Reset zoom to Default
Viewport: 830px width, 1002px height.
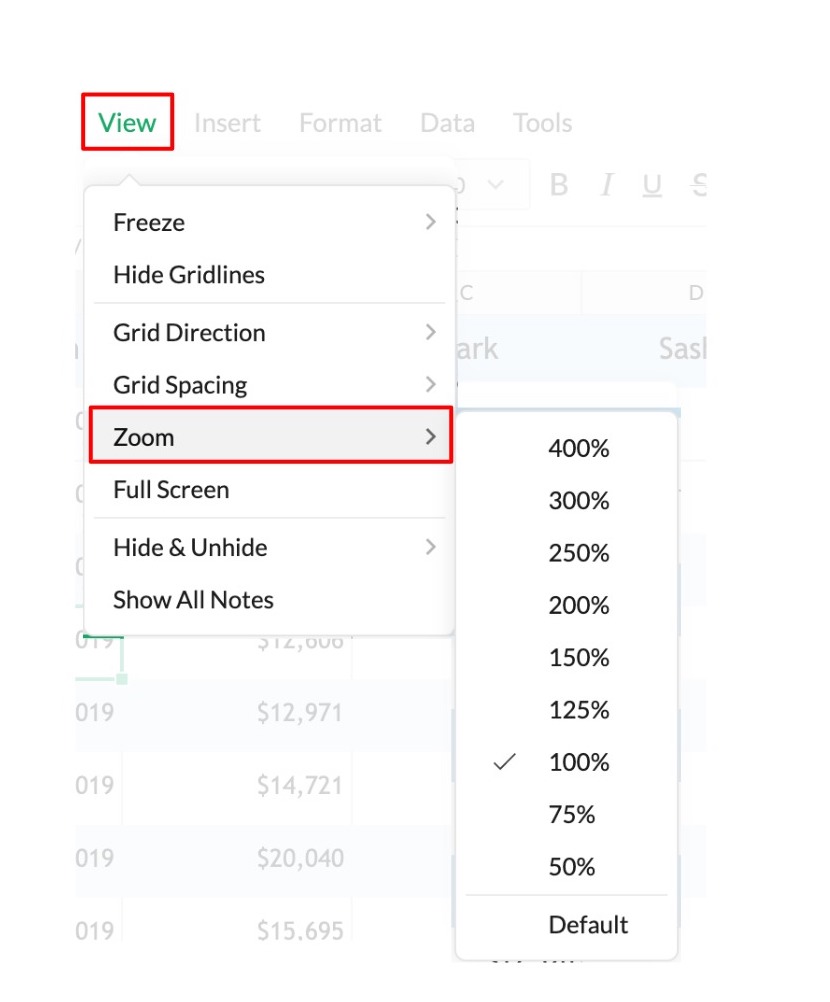(588, 925)
